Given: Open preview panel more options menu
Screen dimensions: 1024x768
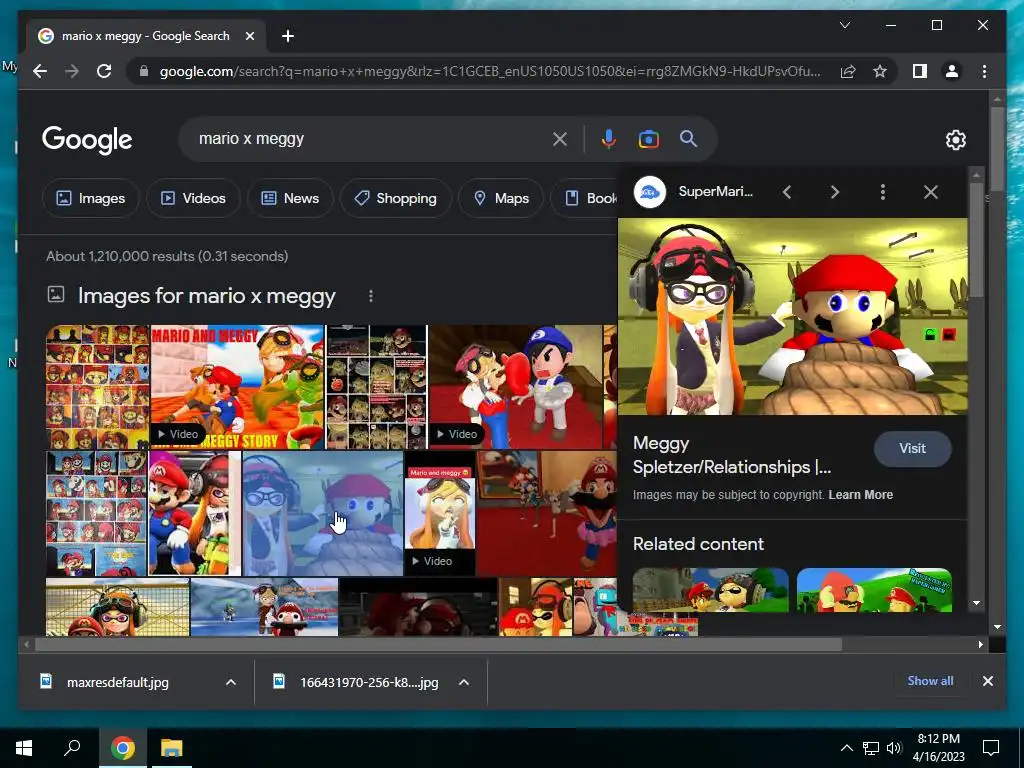Looking at the screenshot, I should [883, 192].
